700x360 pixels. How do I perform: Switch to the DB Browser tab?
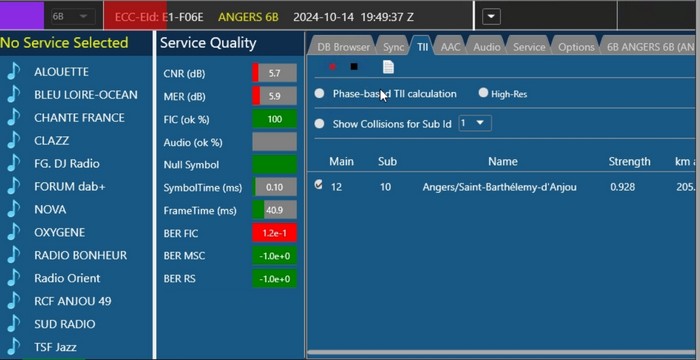(343, 47)
